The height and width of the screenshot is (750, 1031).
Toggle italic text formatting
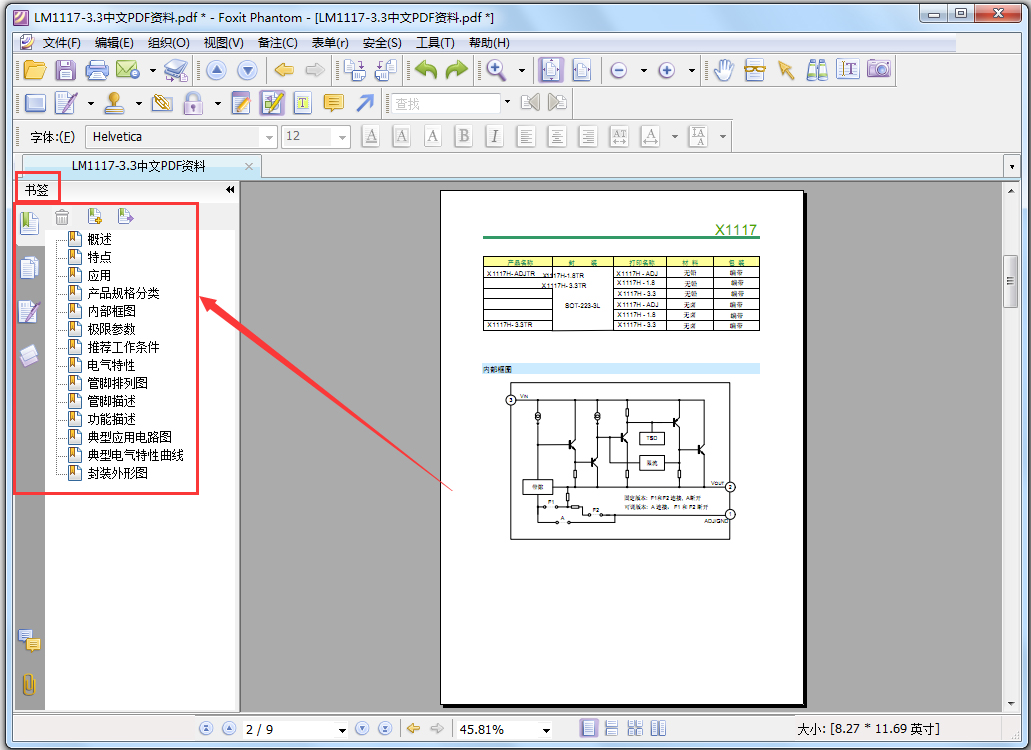pos(494,136)
